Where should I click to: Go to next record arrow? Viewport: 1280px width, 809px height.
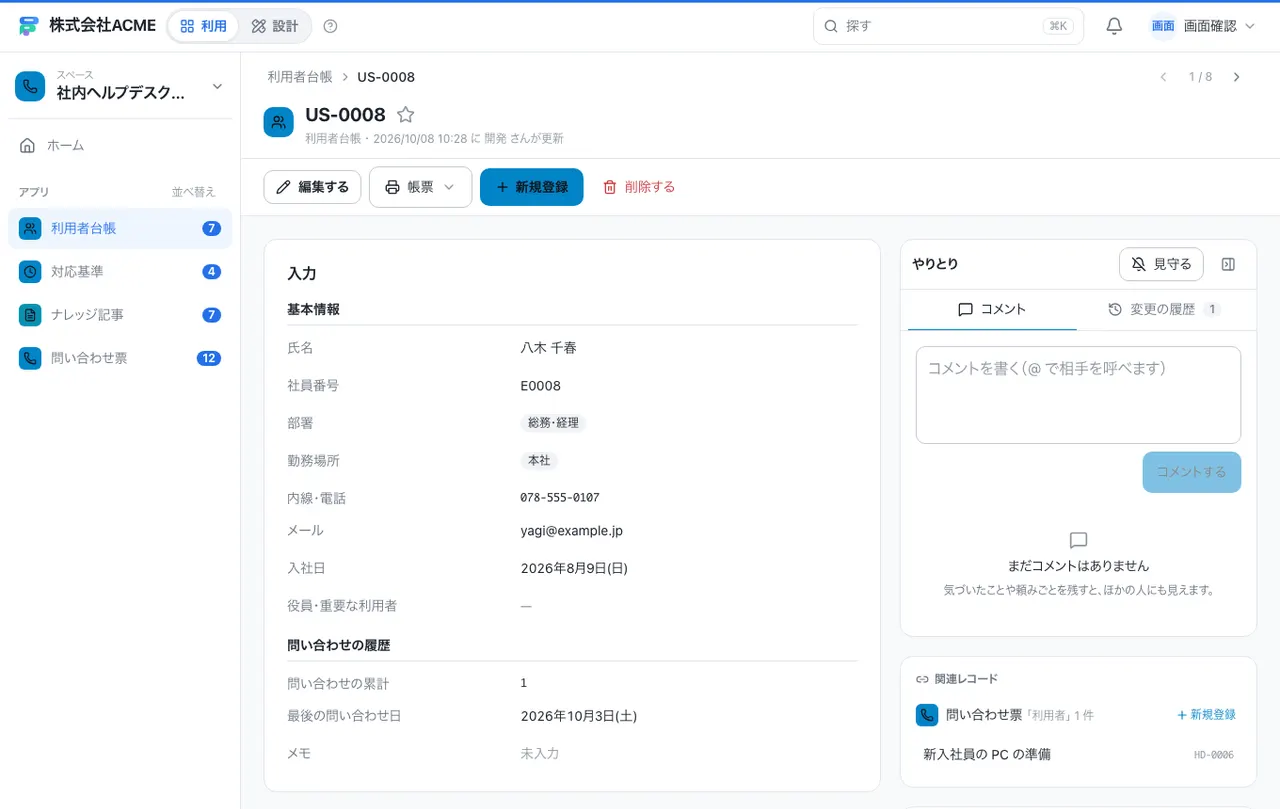1237,77
